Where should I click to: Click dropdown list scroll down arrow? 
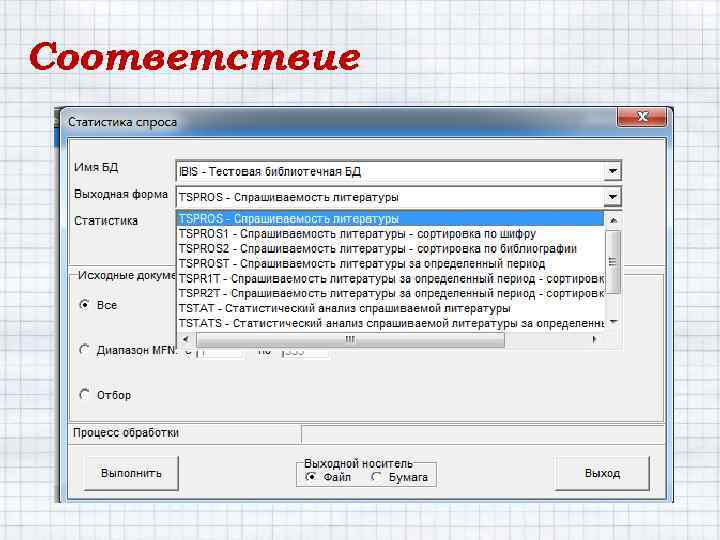pos(613,322)
